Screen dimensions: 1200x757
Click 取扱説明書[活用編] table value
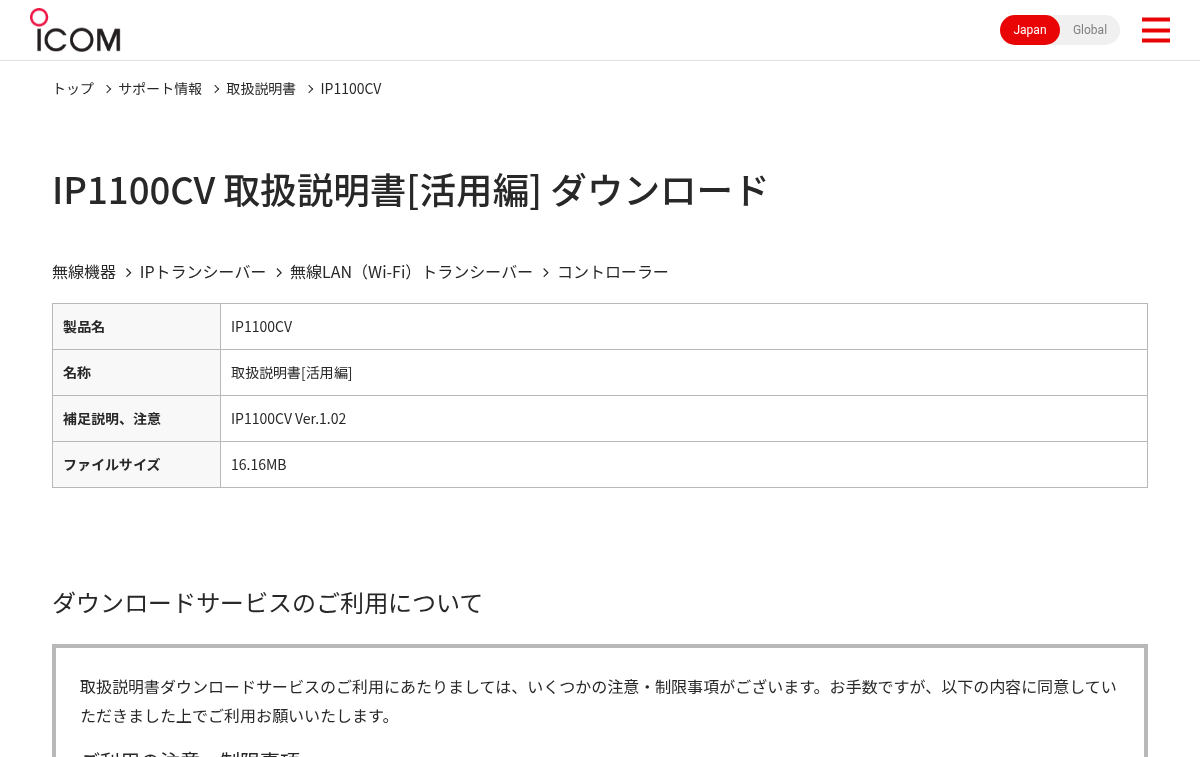click(292, 373)
